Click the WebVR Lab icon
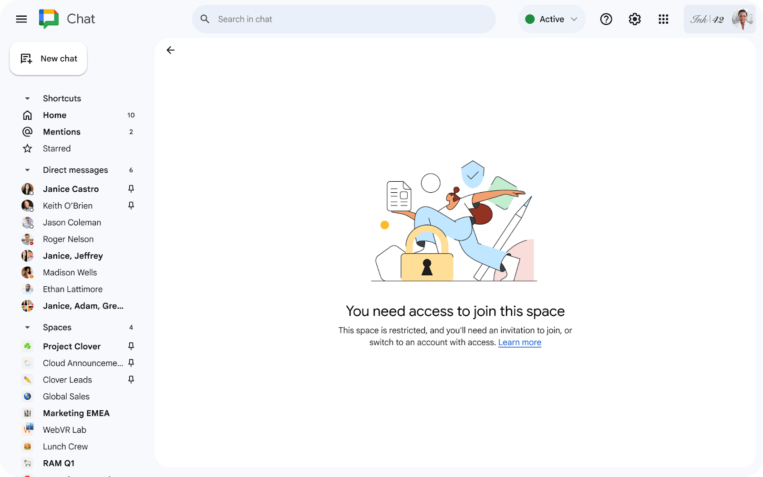The height and width of the screenshot is (477, 763). coord(28,429)
